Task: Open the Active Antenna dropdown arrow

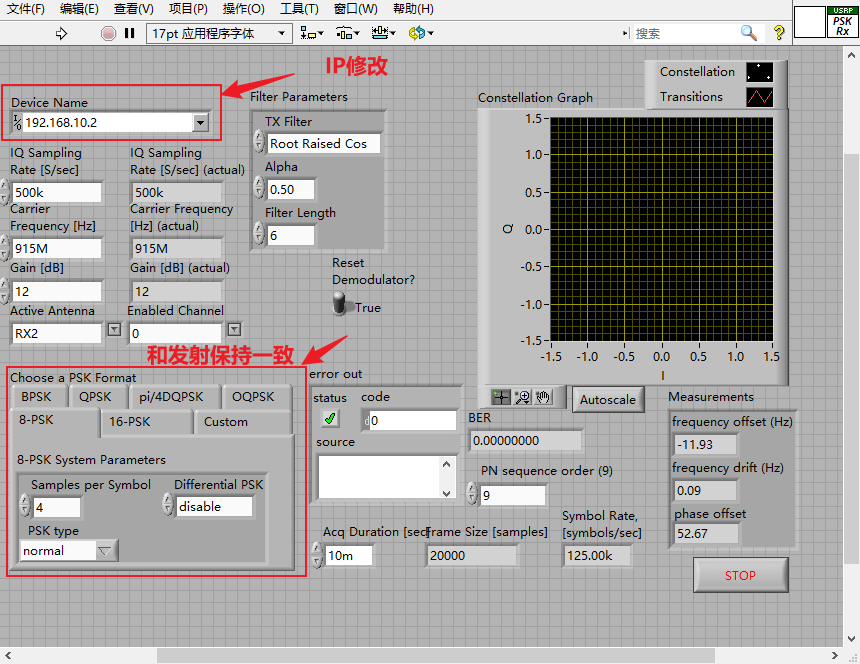Action: tap(114, 330)
